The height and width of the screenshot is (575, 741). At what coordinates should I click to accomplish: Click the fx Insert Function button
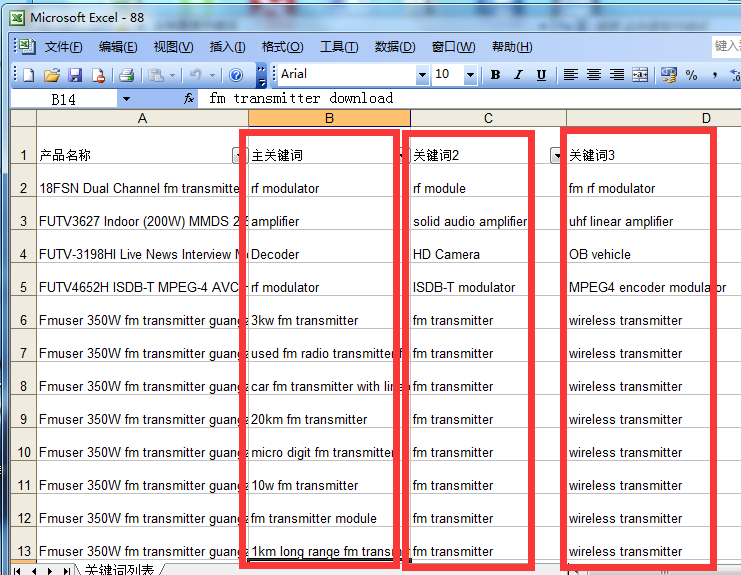[x=189, y=98]
